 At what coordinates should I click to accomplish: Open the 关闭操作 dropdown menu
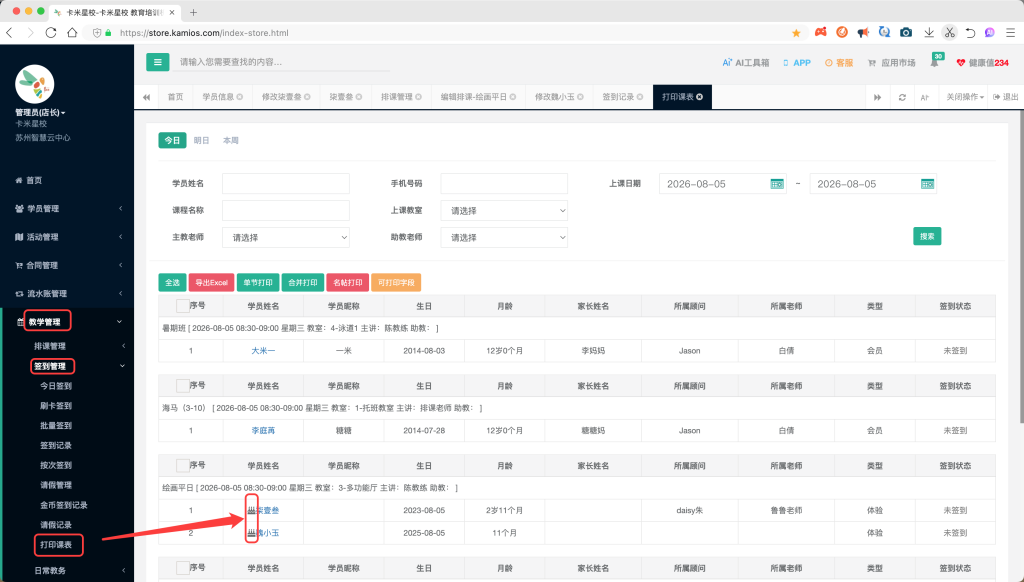point(965,97)
